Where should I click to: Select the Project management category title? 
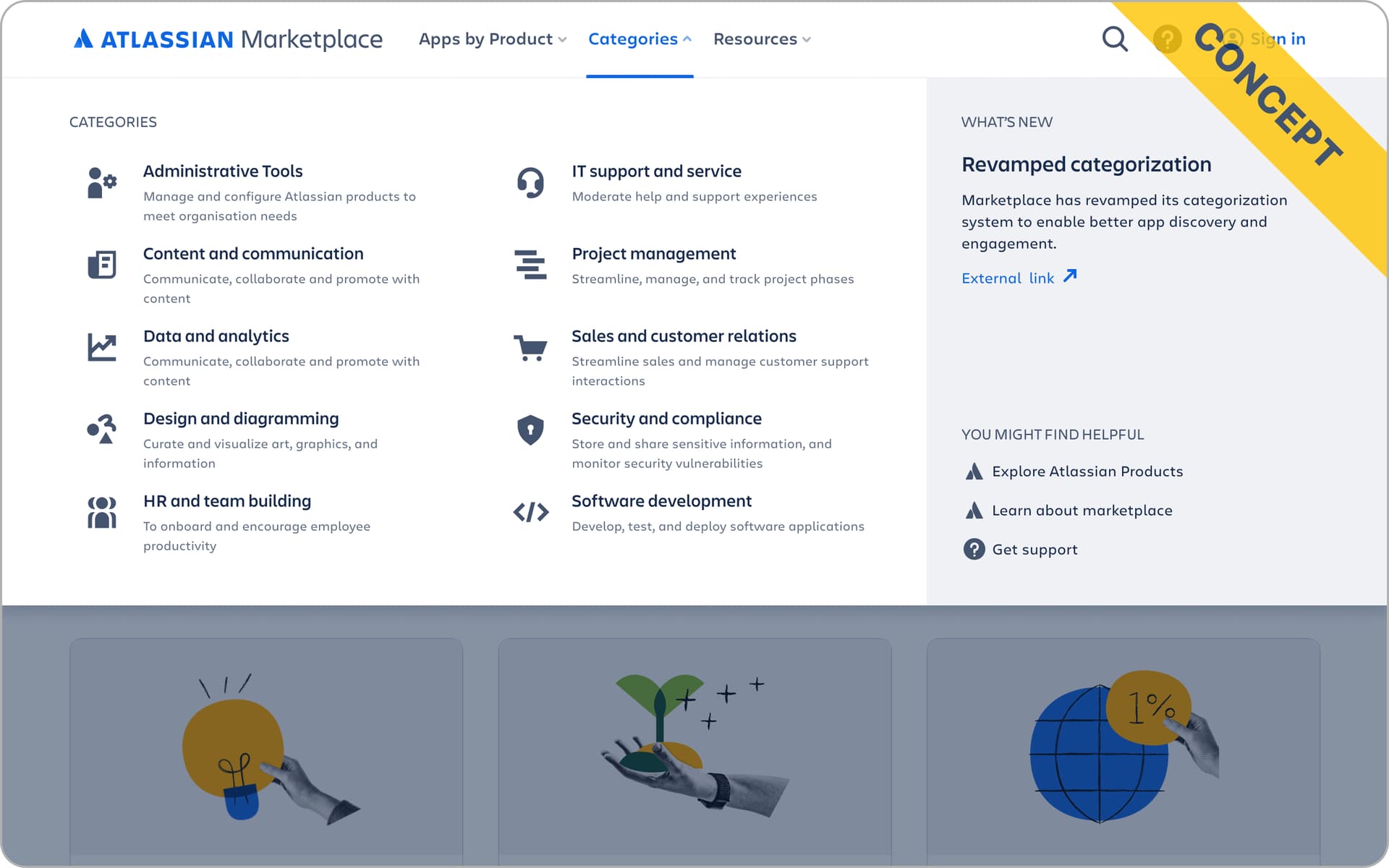coord(653,254)
